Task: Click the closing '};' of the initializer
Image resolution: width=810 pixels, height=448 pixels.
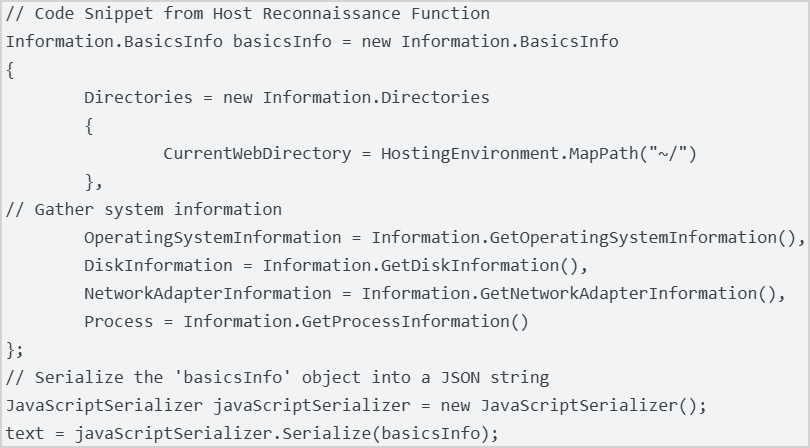Action: point(15,350)
